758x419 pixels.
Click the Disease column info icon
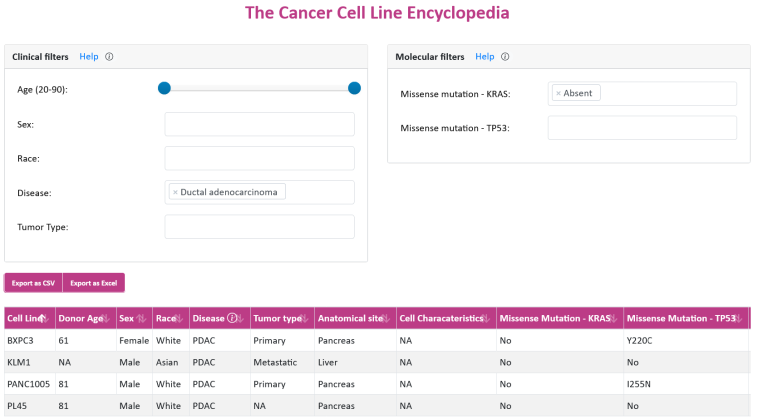(231, 319)
